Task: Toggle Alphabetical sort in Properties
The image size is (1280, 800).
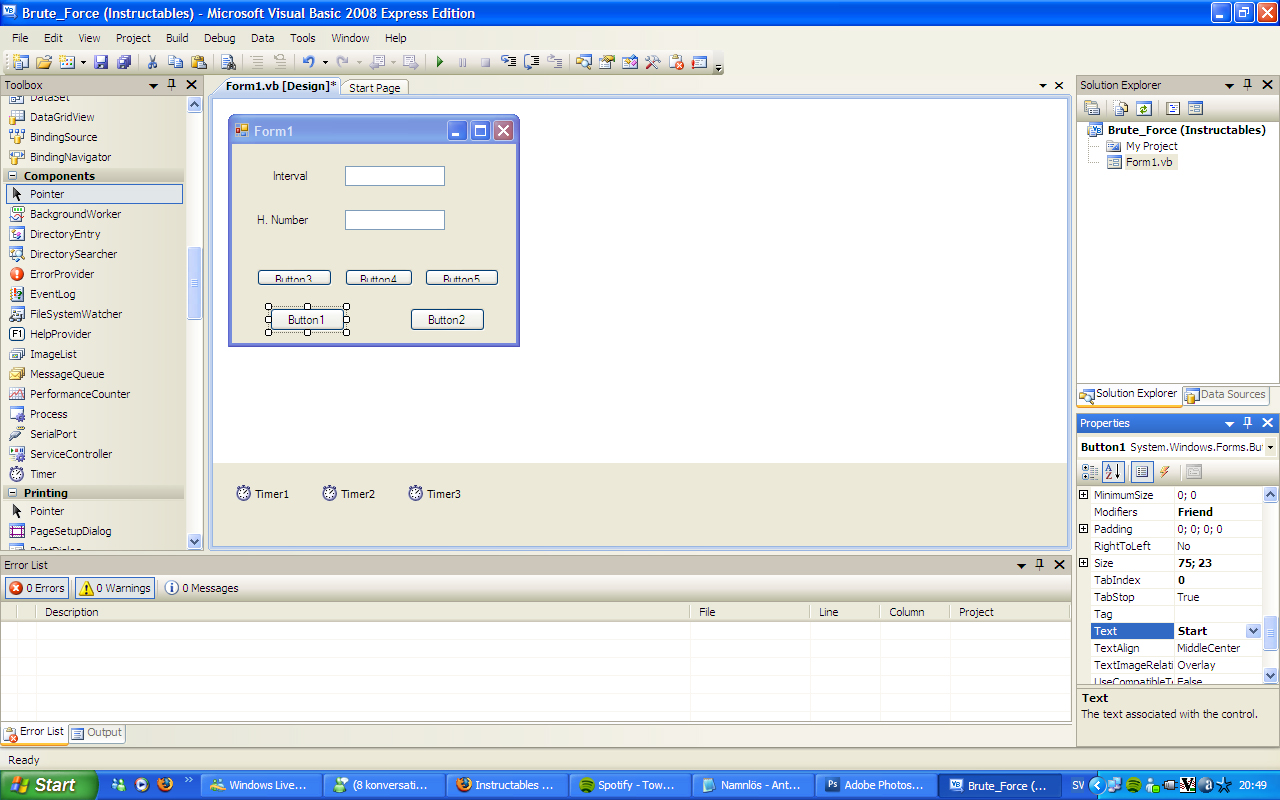Action: pyautogui.click(x=1113, y=472)
